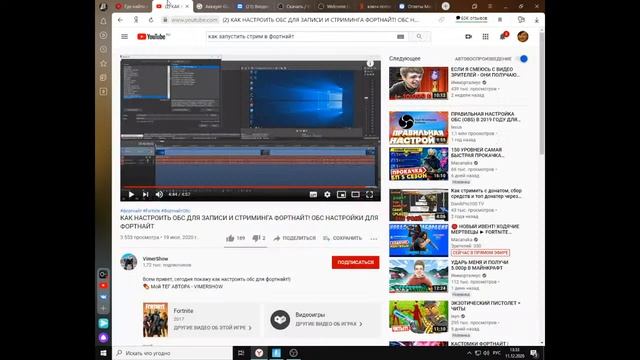
Task: Click the ПОДЕЛИТЬСЯ share button
Action: (x=295, y=238)
